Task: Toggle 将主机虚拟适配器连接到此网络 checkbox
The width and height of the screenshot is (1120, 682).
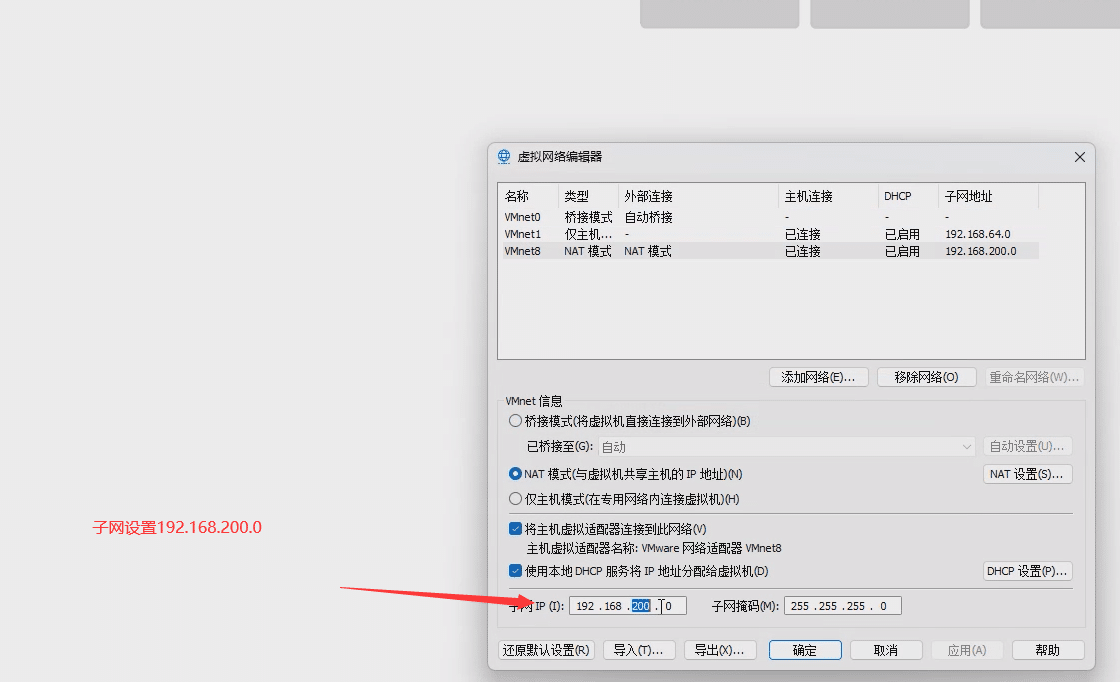Action: tap(516, 529)
